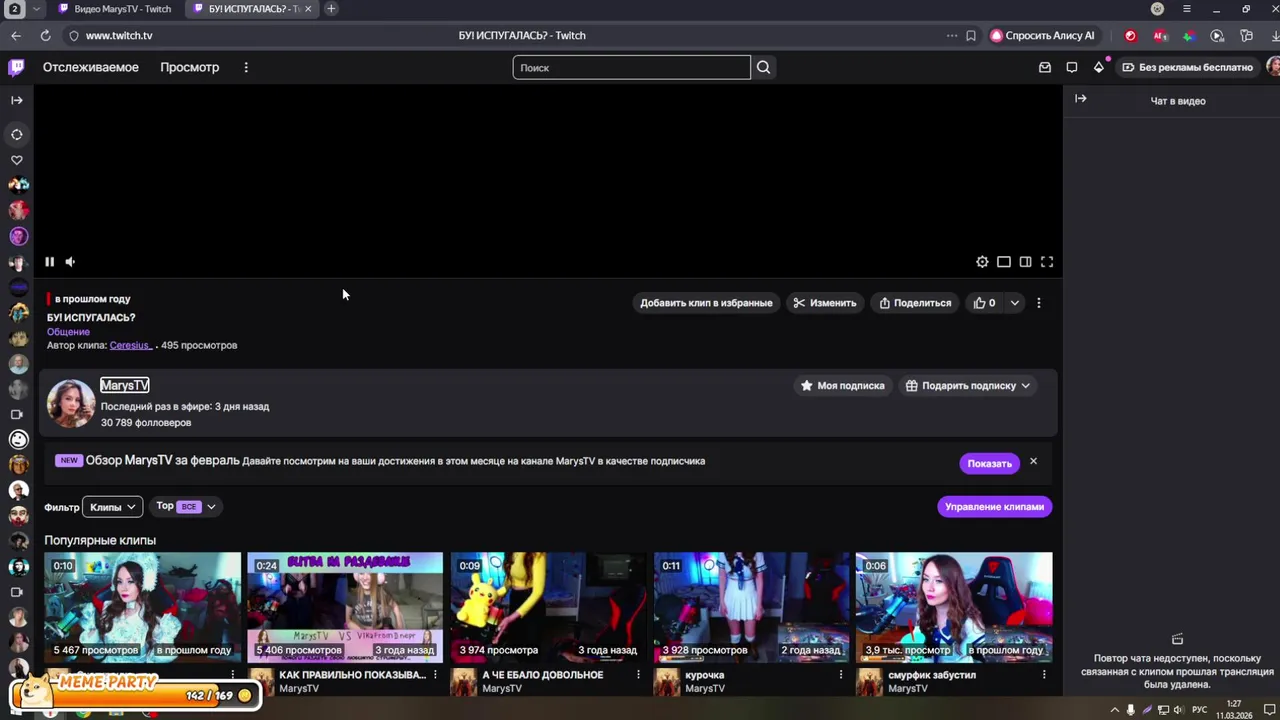
Task: Like the clip with thumbs-up
Action: (x=985, y=303)
